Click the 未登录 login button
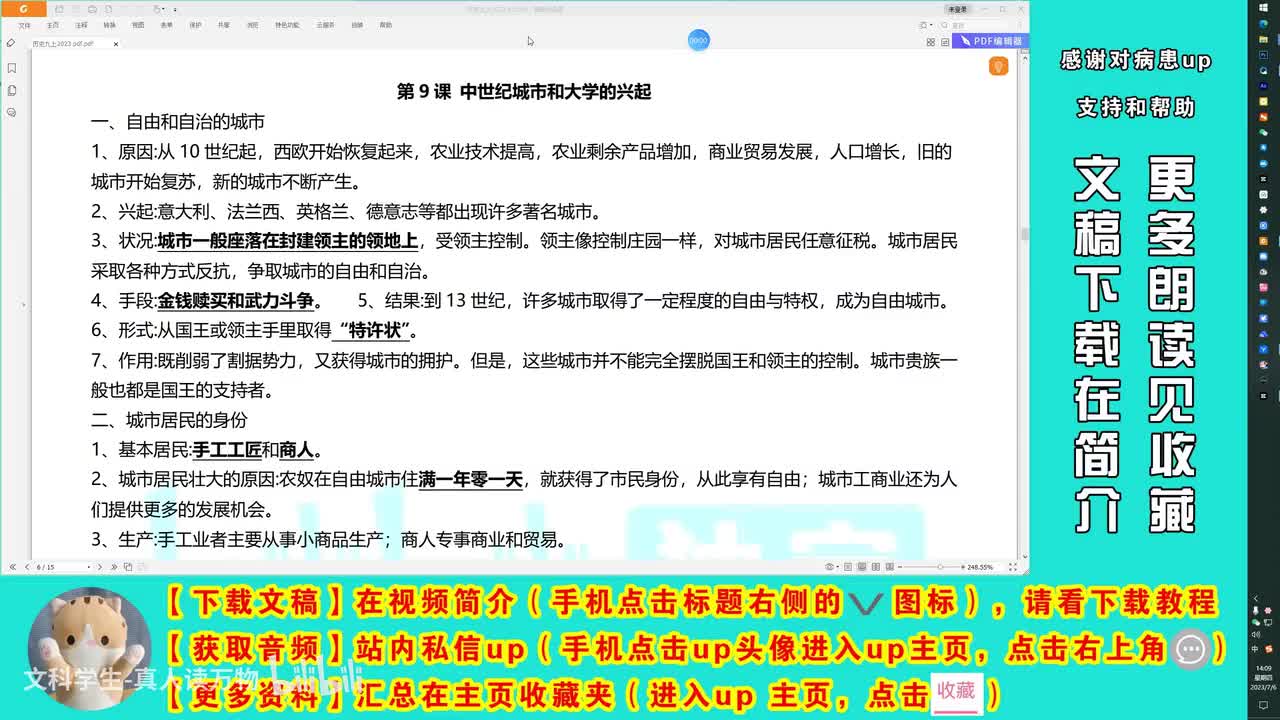1280x720 pixels. (957, 9)
